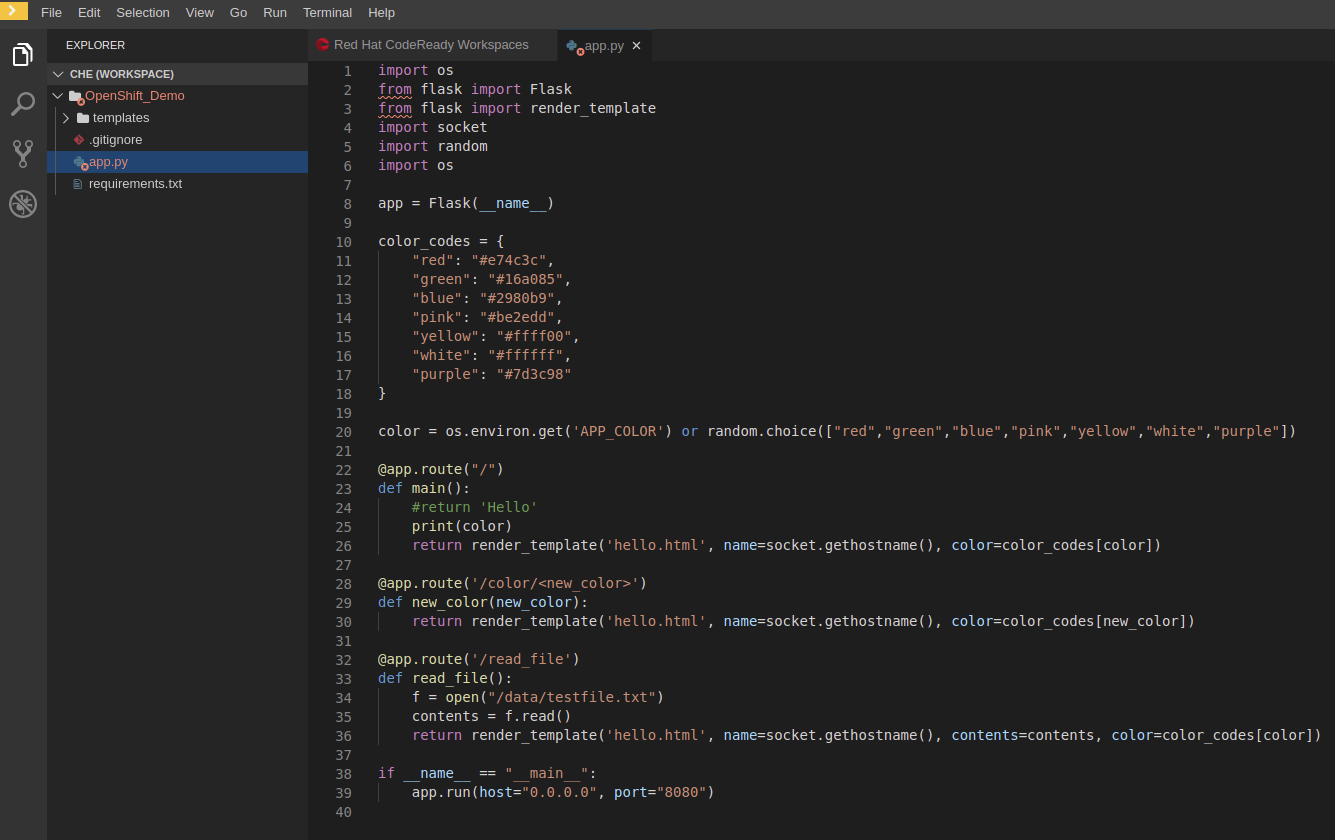Image resolution: width=1335 pixels, height=840 pixels.
Task: Open the Explorer view from the activity bar
Action: pyautogui.click(x=22, y=54)
